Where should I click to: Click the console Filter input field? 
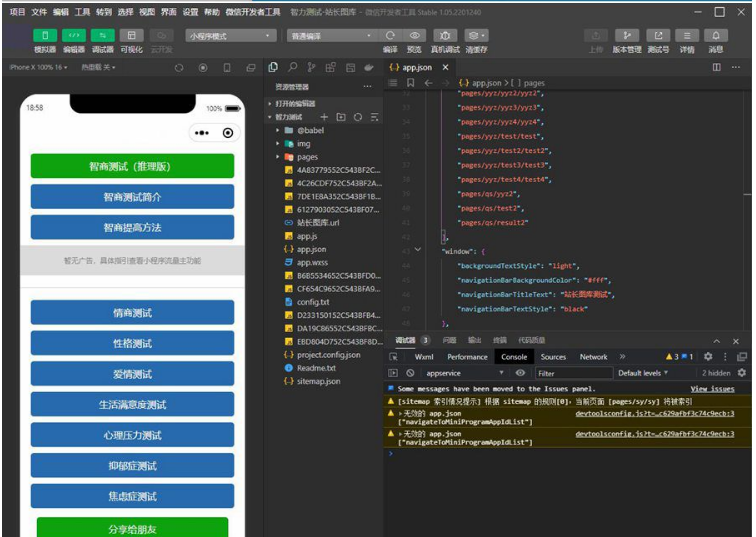click(x=570, y=373)
